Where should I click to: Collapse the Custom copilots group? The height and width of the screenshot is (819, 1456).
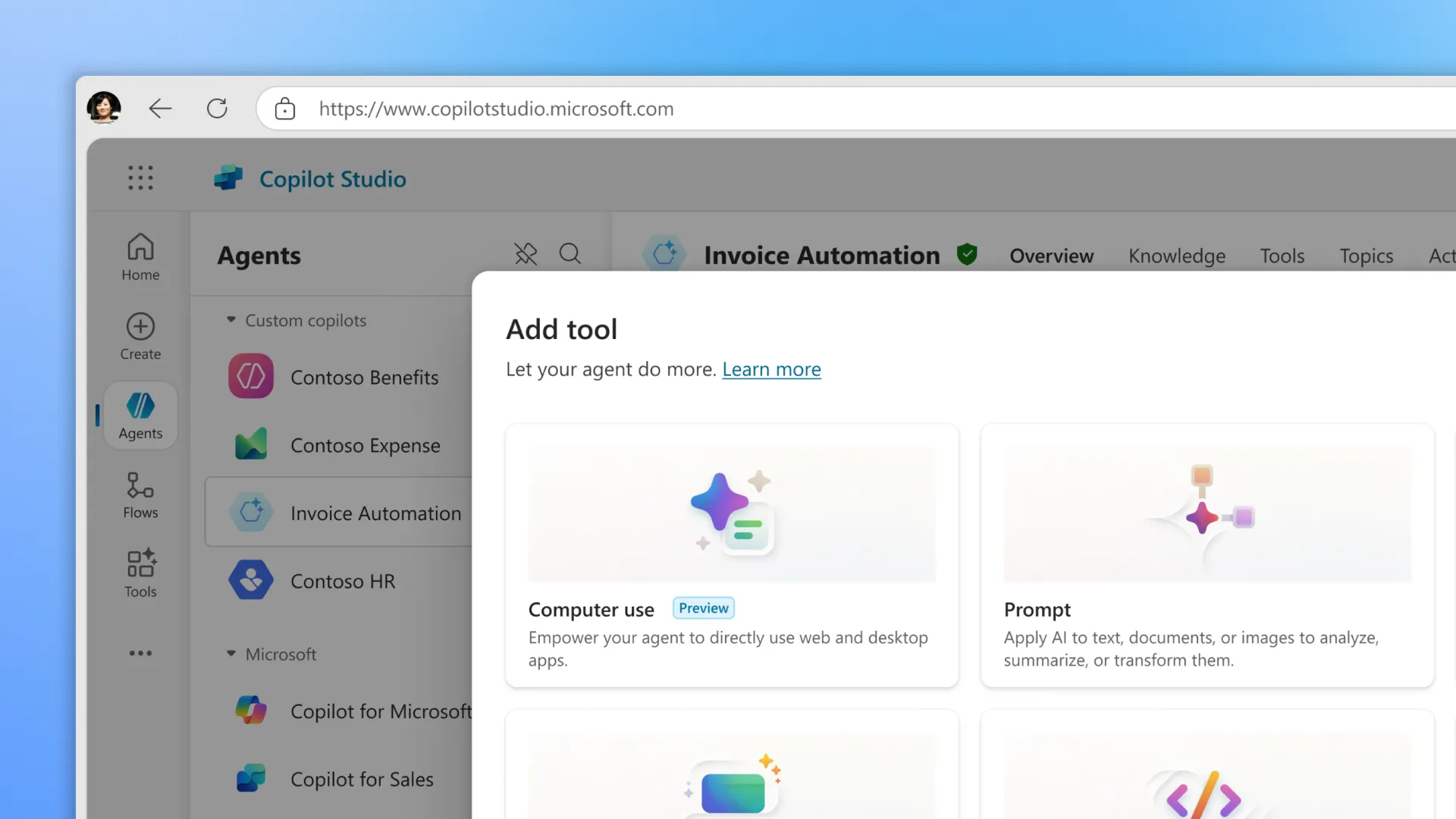pos(231,320)
